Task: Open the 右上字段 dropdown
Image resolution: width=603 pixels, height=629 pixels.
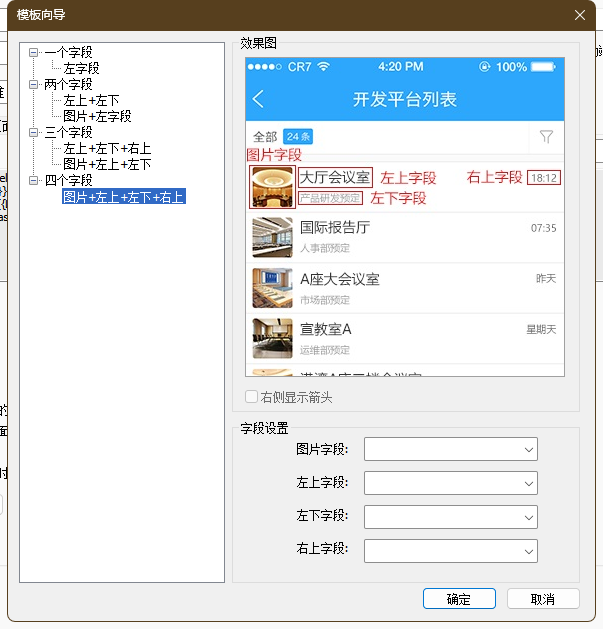Action: (x=451, y=550)
